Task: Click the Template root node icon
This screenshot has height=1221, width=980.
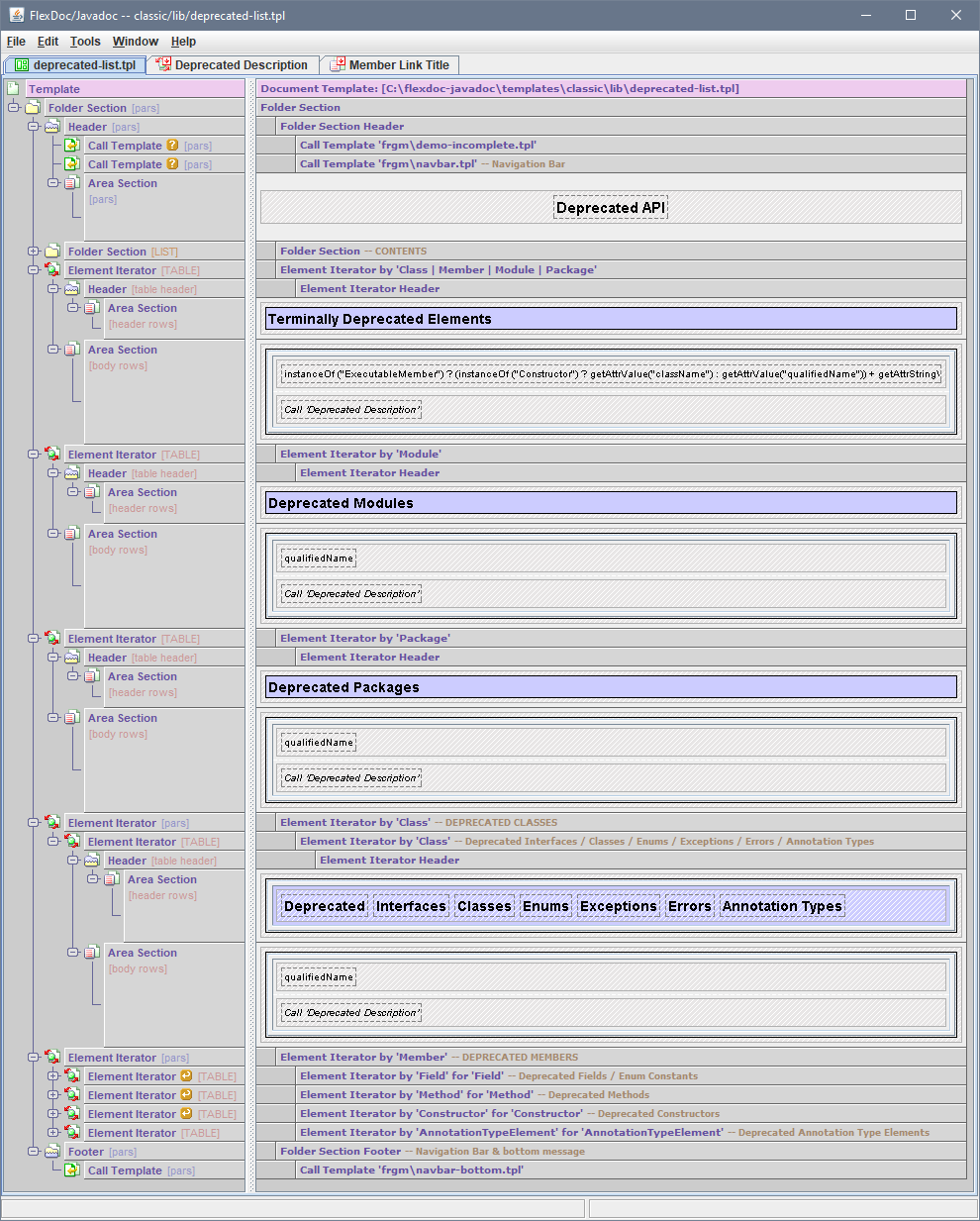Action: (x=13, y=89)
